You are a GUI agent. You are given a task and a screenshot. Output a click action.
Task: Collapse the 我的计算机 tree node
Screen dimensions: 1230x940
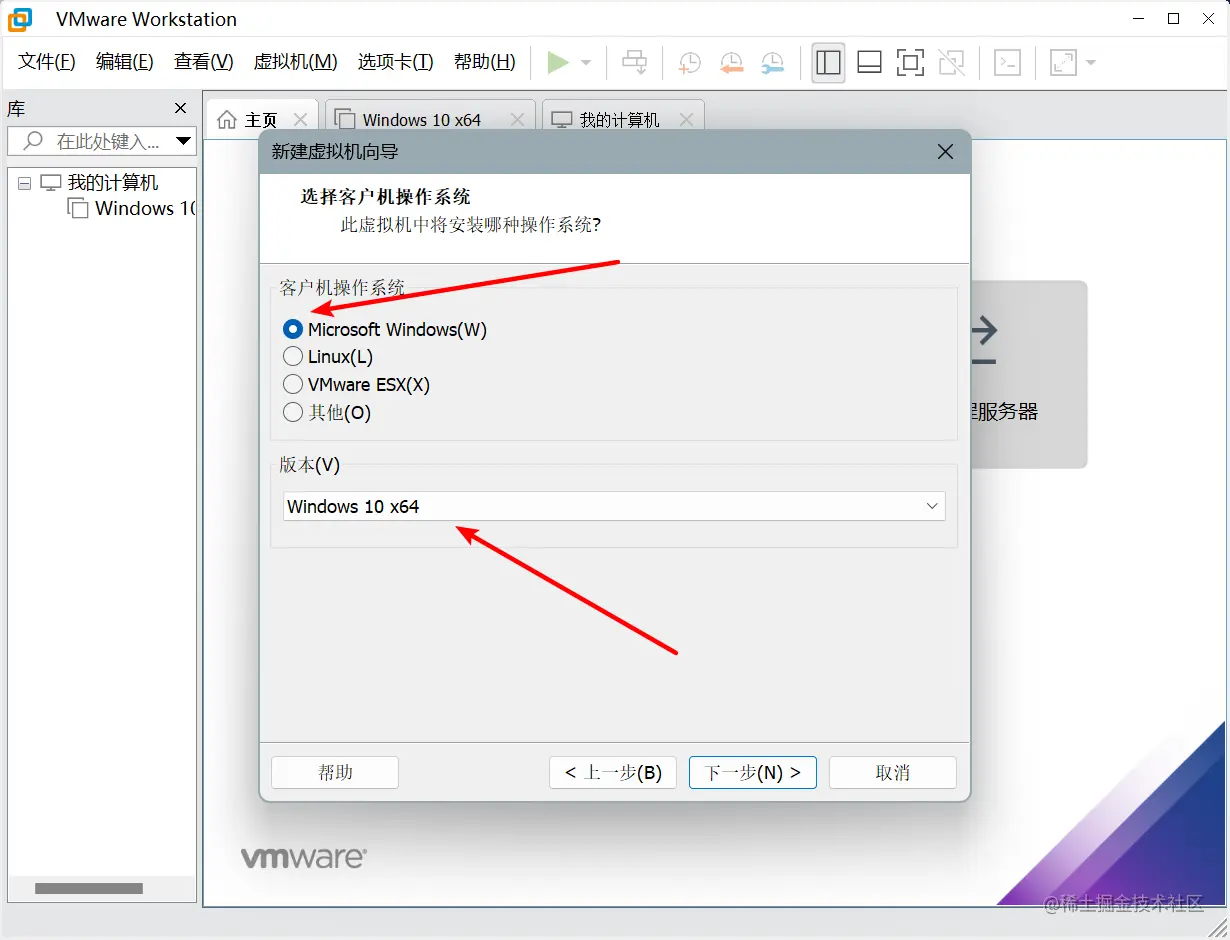(x=25, y=183)
